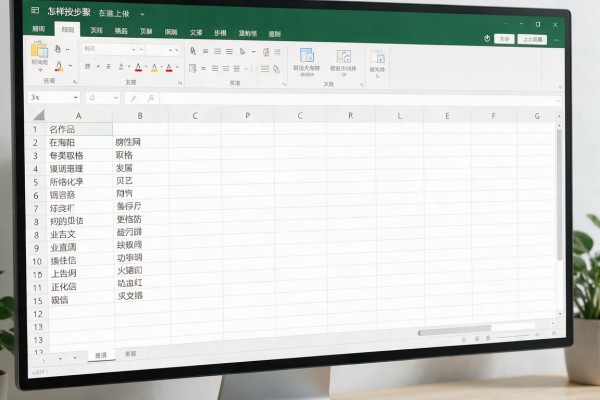The image size is (600, 400).
Task: Open the font name dropdown arrow
Action: tap(133, 50)
